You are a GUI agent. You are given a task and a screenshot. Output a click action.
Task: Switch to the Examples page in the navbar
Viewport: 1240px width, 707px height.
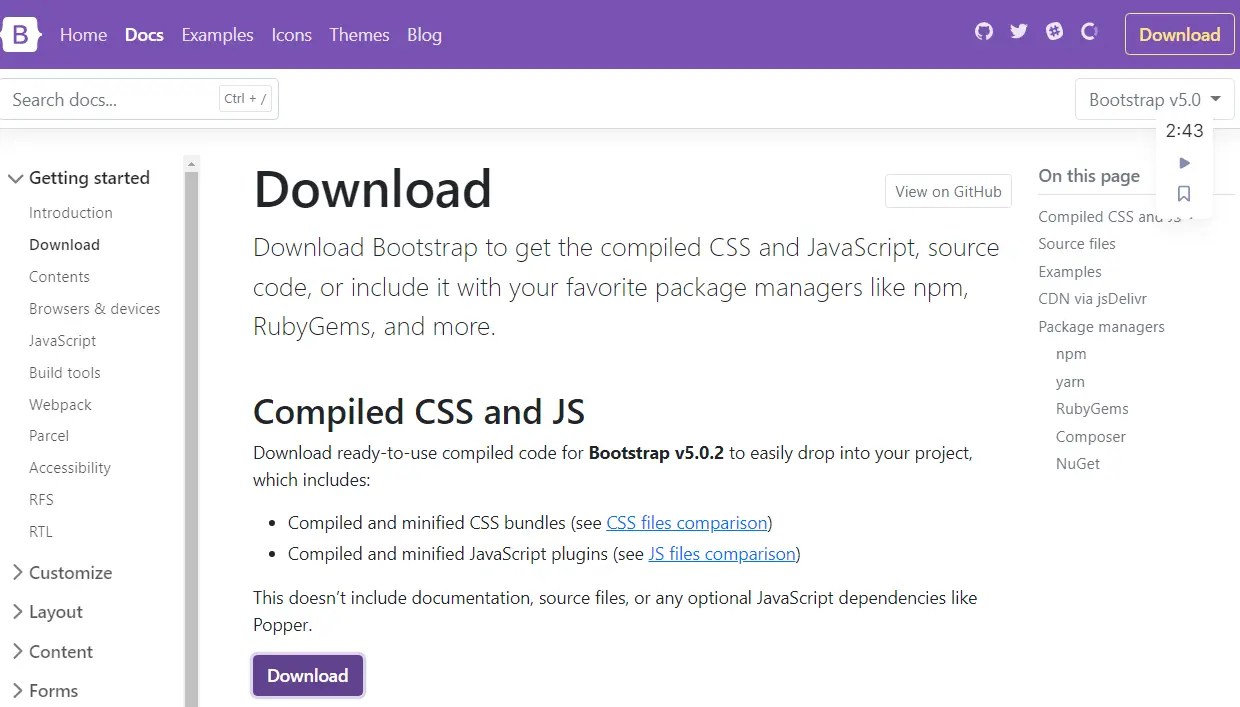coord(217,35)
